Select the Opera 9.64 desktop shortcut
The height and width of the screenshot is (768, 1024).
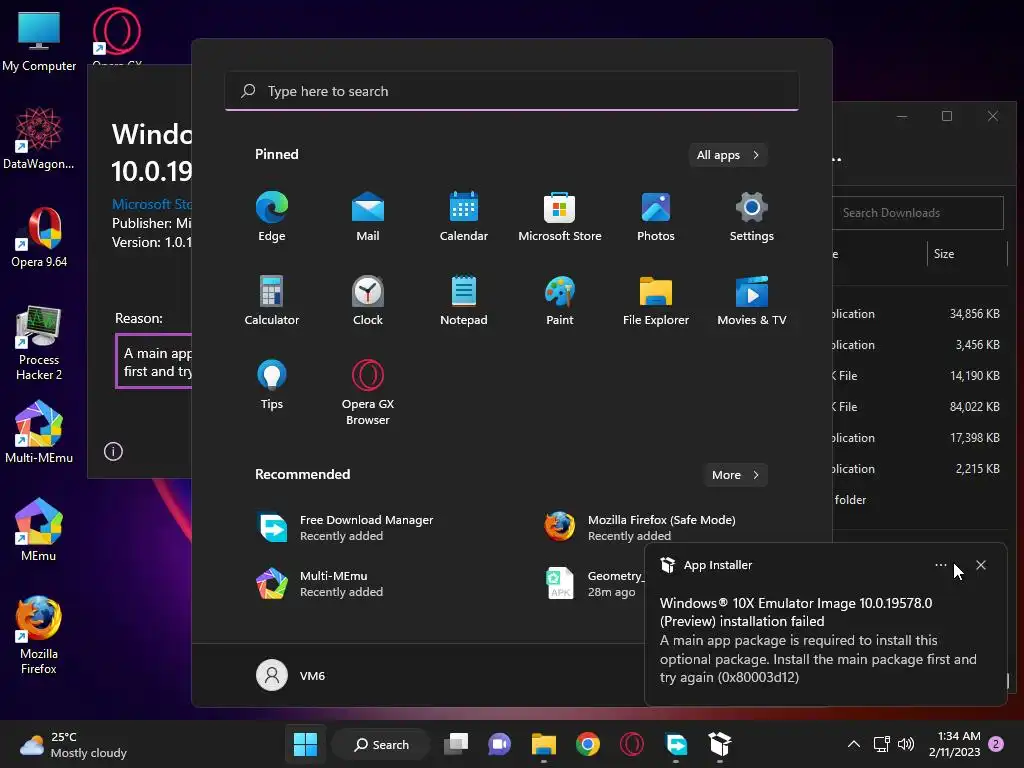pyautogui.click(x=39, y=236)
